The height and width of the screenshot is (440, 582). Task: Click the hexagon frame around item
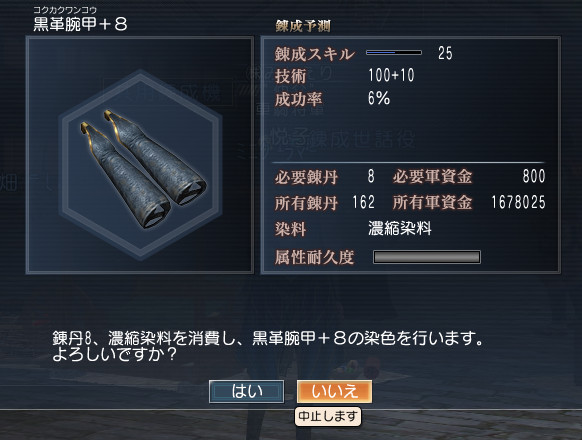click(x=141, y=164)
